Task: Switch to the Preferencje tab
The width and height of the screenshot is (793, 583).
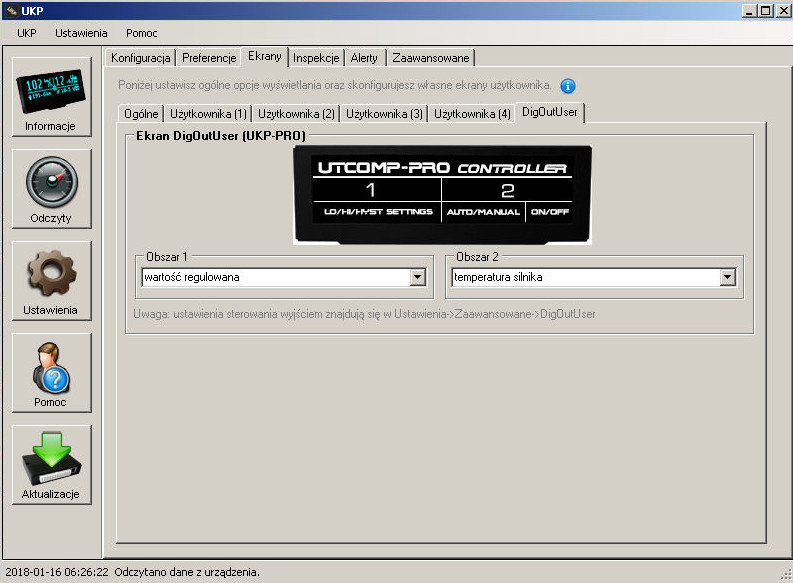Action: pyautogui.click(x=209, y=58)
